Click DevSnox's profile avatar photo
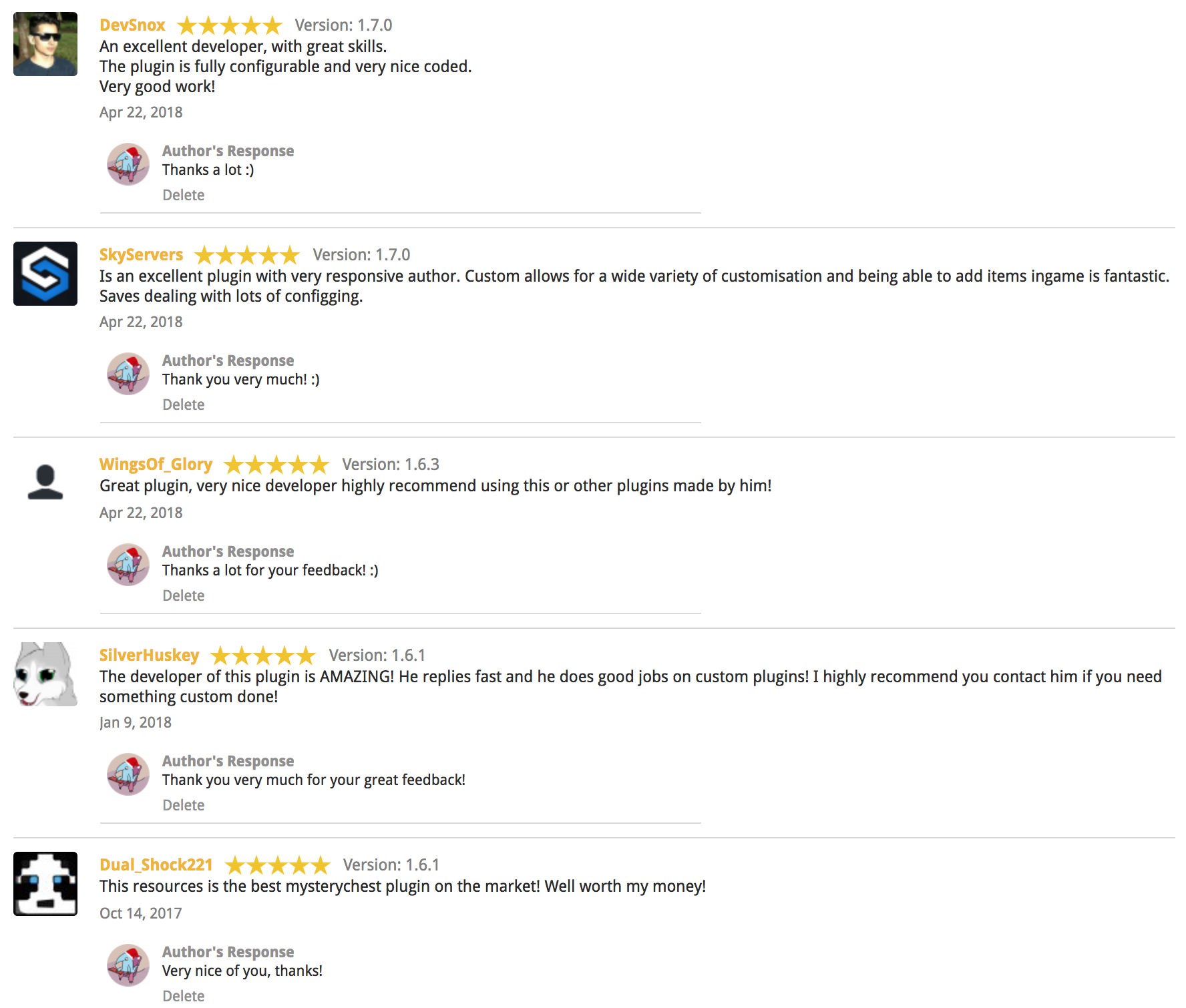 [45, 44]
